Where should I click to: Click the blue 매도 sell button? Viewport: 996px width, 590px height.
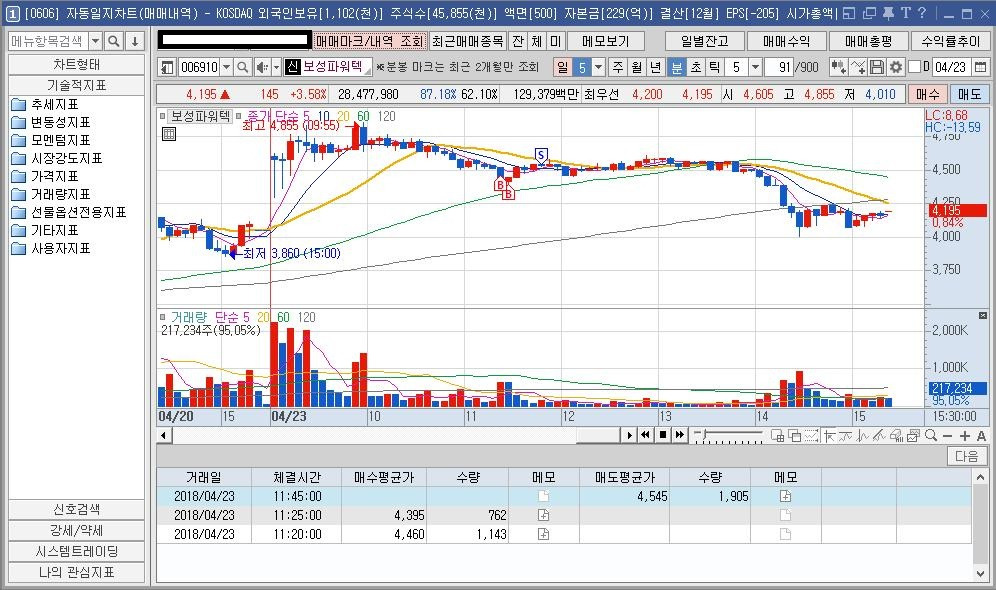(969, 95)
